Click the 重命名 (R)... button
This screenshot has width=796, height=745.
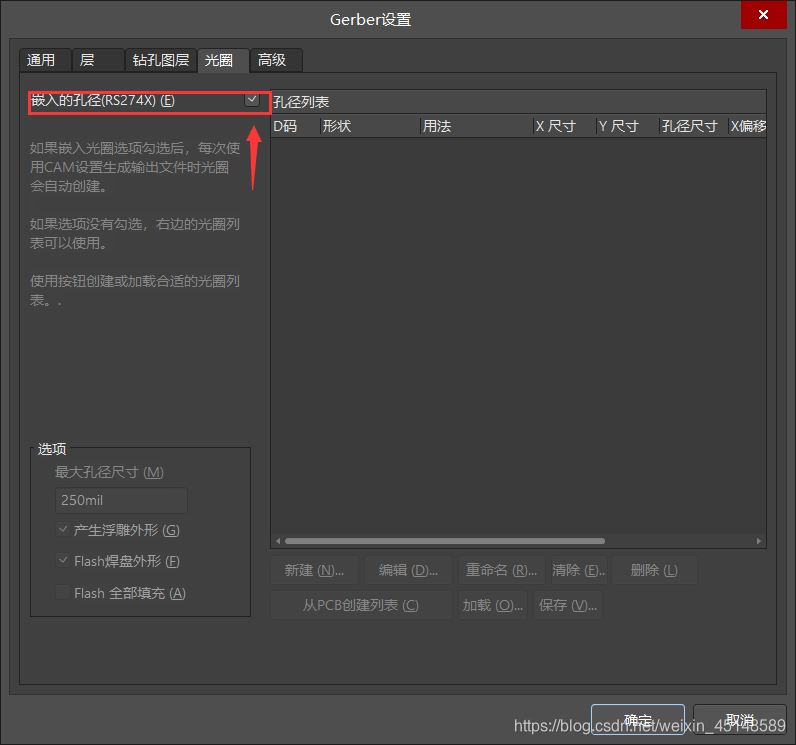[x=502, y=570]
